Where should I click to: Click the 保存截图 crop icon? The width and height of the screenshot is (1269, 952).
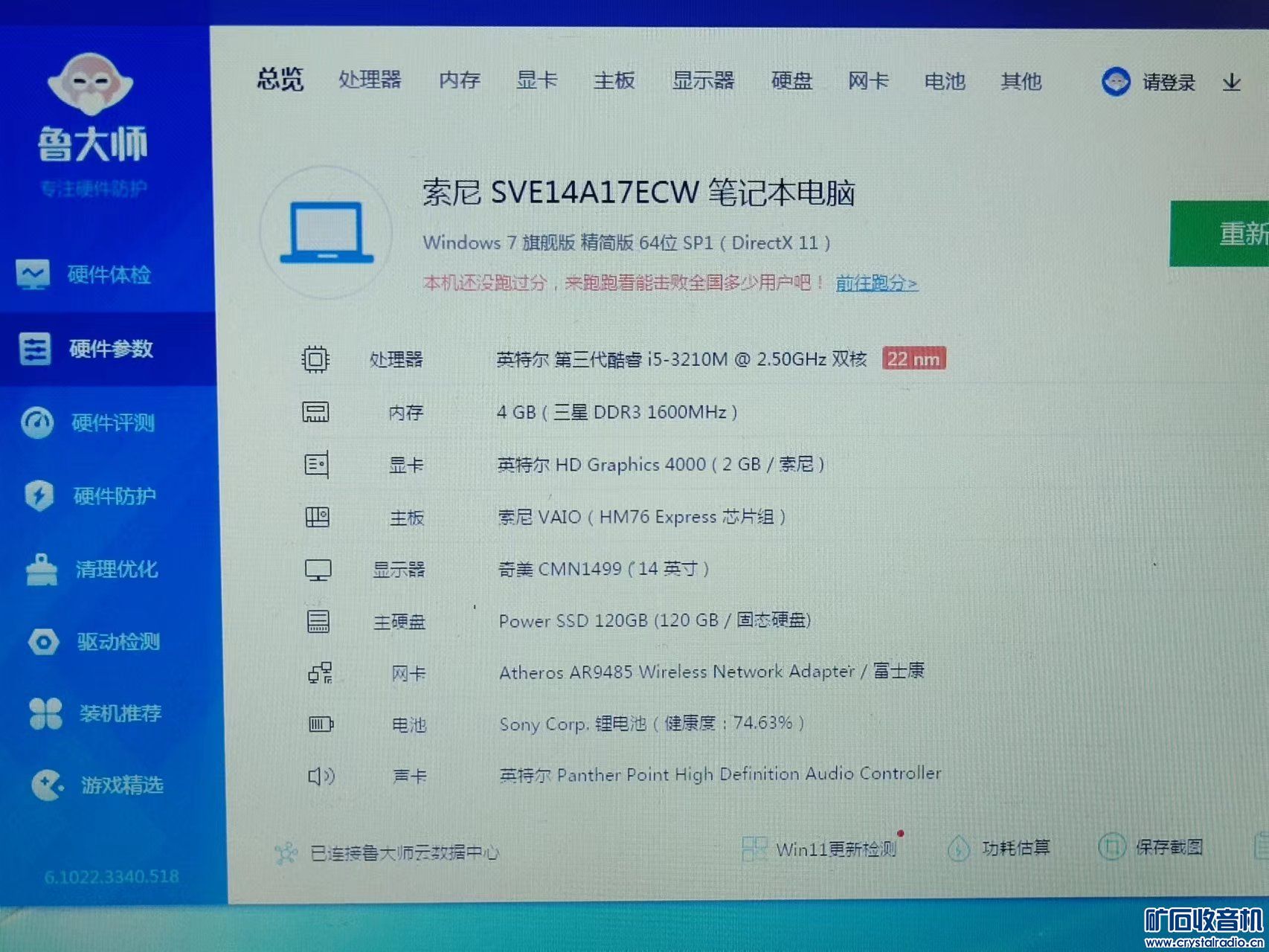(x=1112, y=846)
